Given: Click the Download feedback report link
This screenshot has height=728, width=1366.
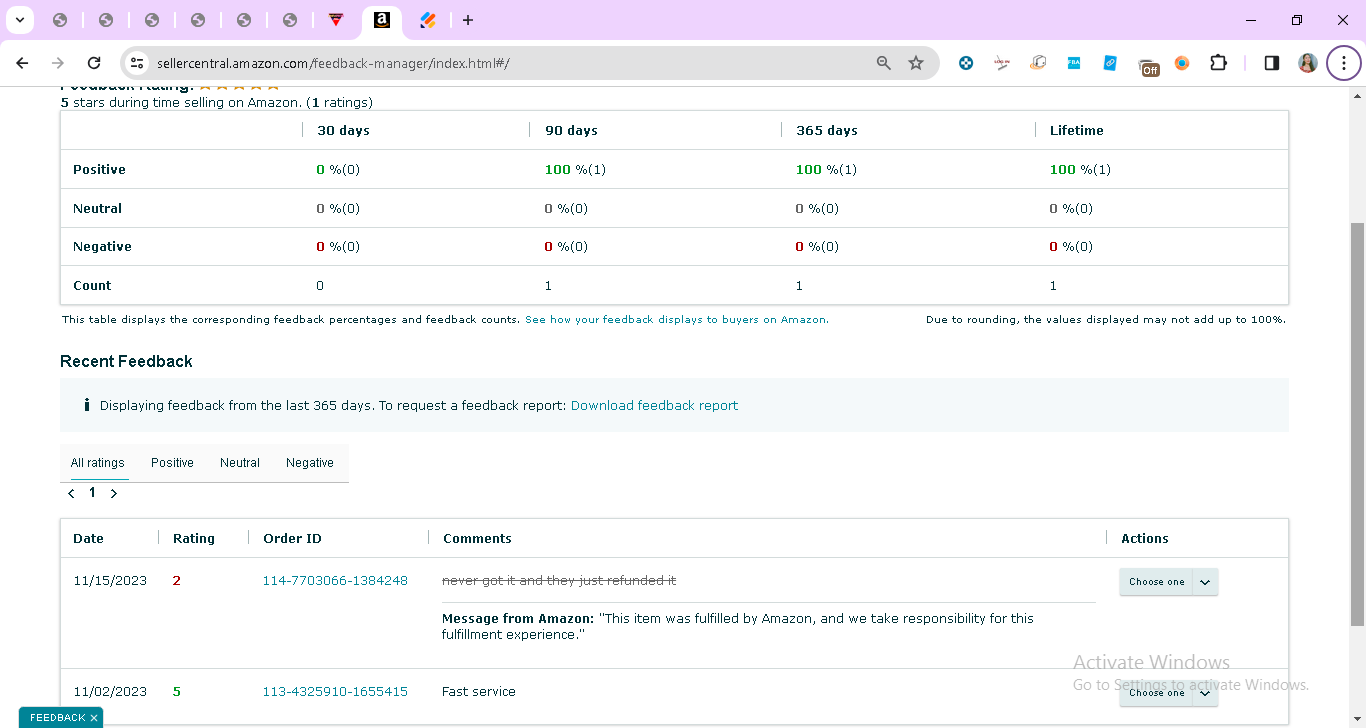Looking at the screenshot, I should click(x=654, y=406).
